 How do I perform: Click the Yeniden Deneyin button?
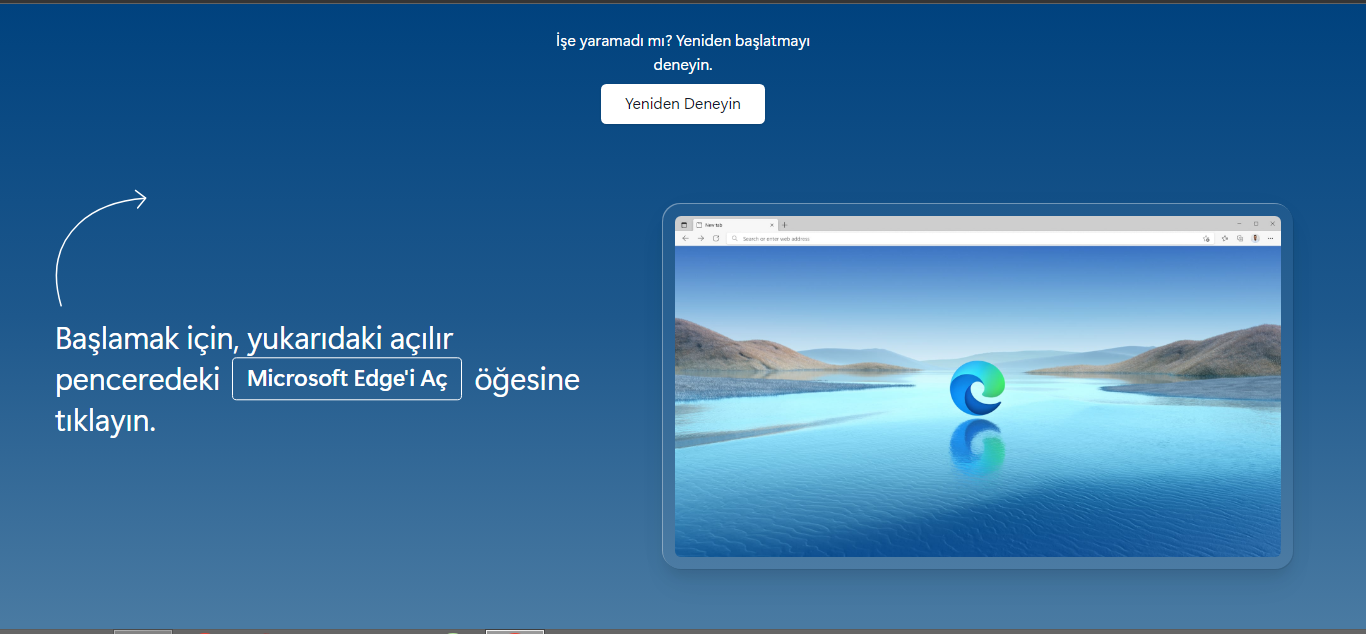pos(683,104)
